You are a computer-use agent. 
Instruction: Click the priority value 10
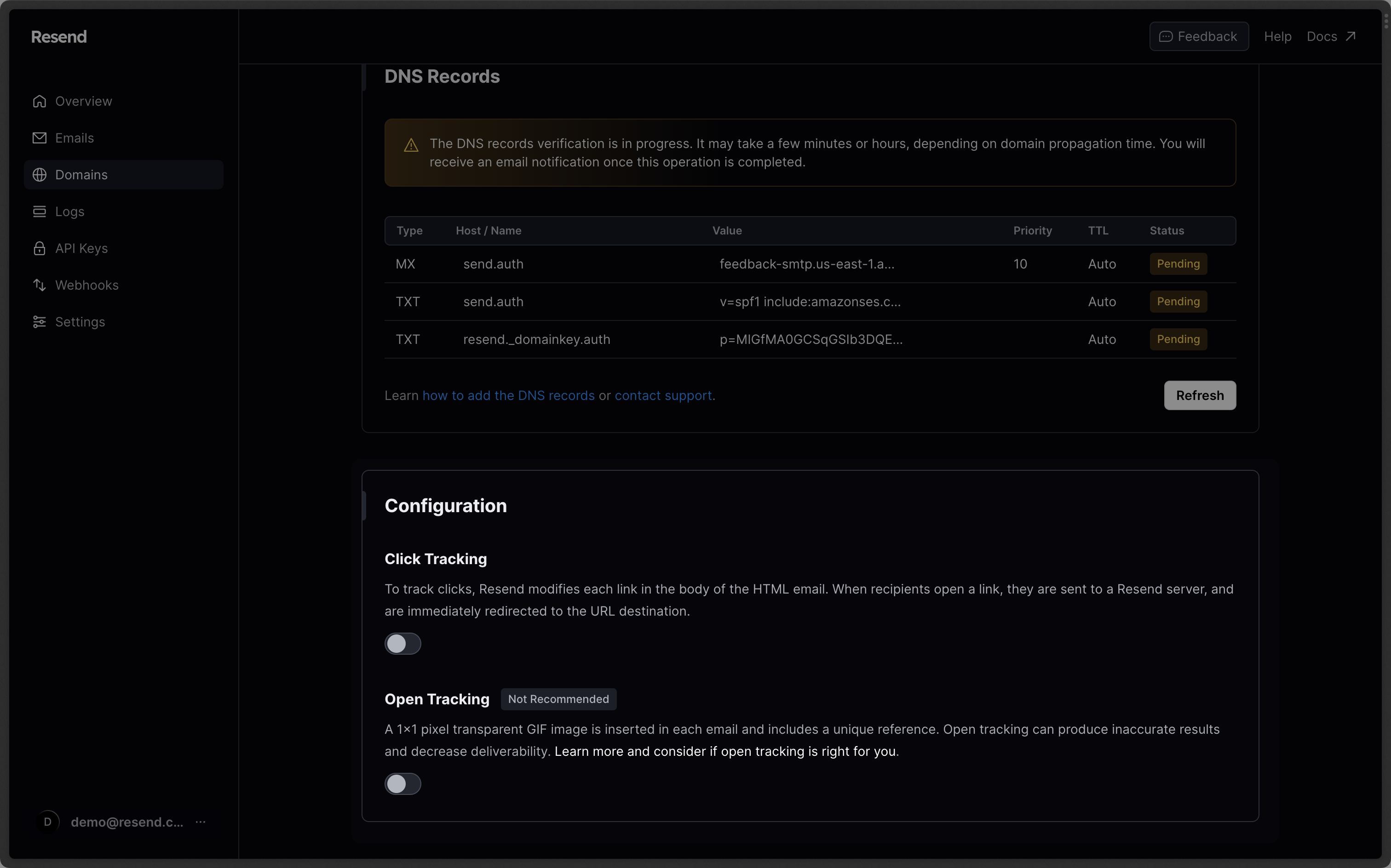click(1020, 264)
